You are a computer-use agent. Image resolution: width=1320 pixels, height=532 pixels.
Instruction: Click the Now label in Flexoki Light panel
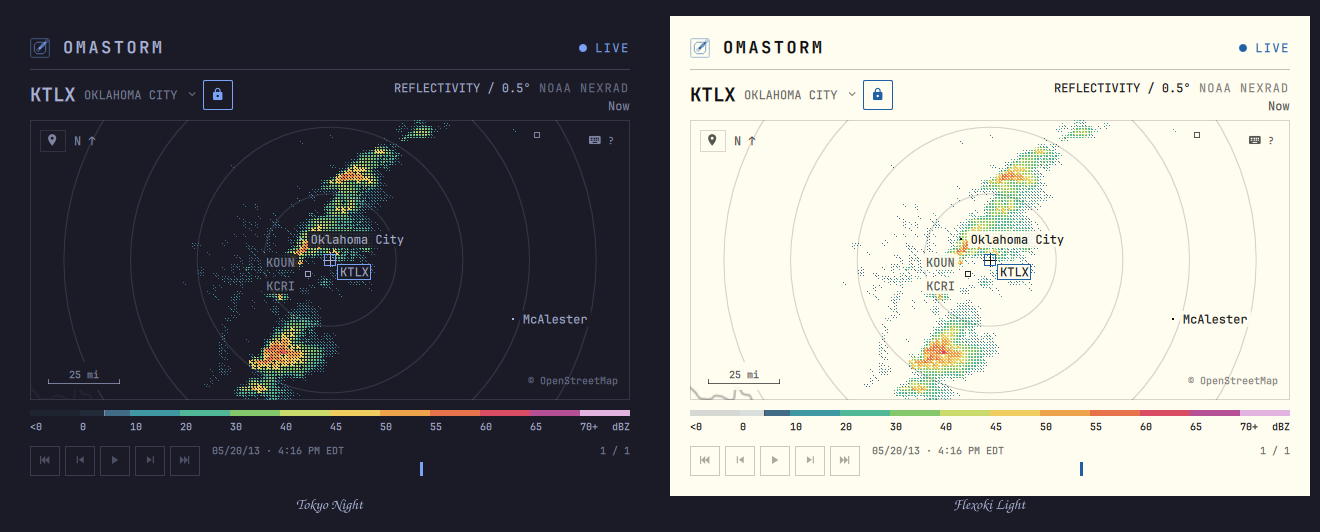point(1279,106)
